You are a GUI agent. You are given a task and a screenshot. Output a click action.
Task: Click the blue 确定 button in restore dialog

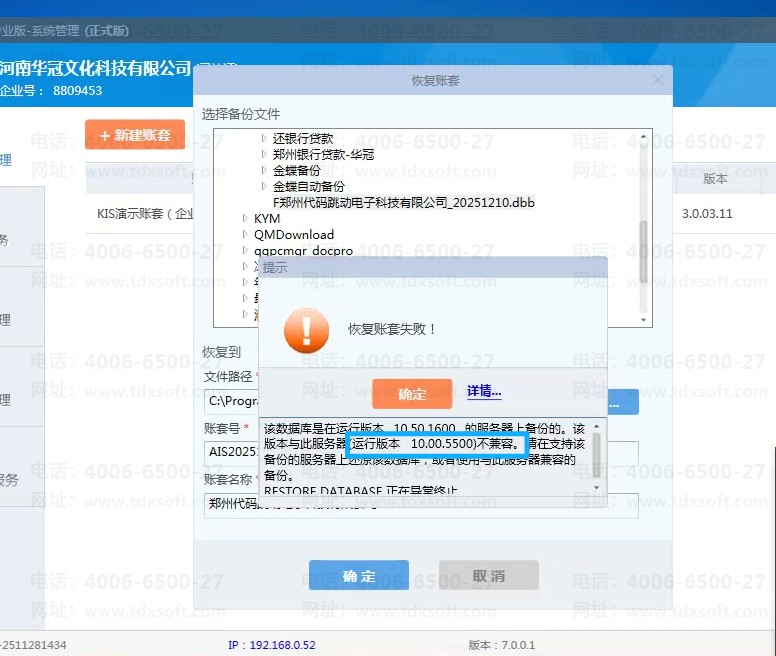(x=358, y=576)
